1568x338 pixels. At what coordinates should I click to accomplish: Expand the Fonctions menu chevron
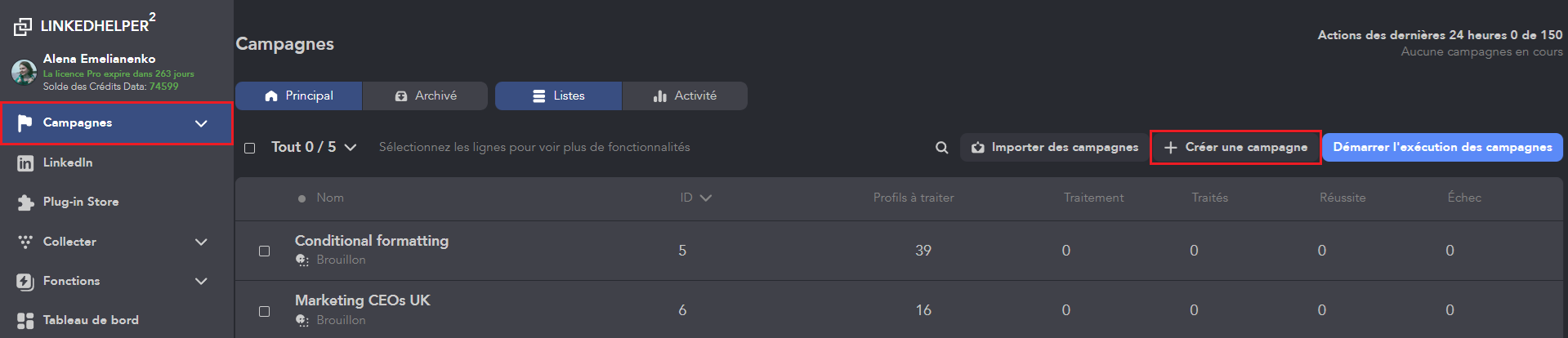pyautogui.click(x=201, y=282)
